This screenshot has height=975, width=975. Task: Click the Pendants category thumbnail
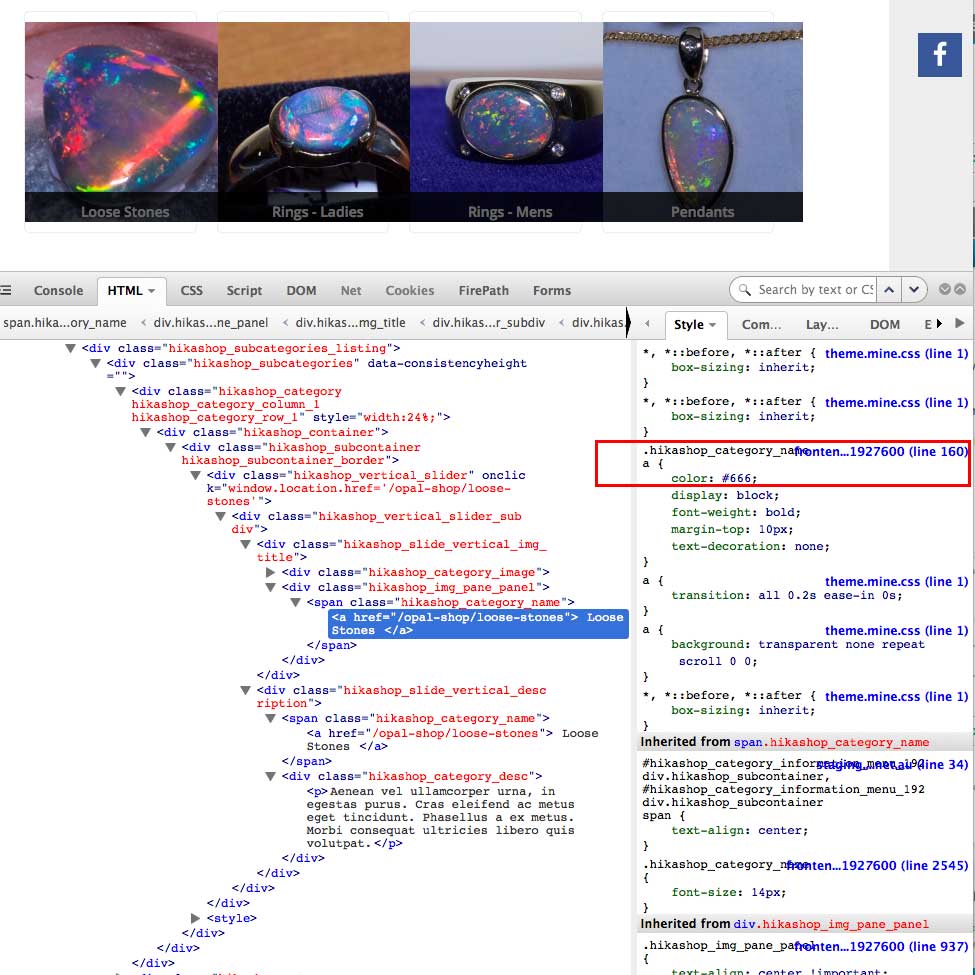pyautogui.click(x=703, y=122)
